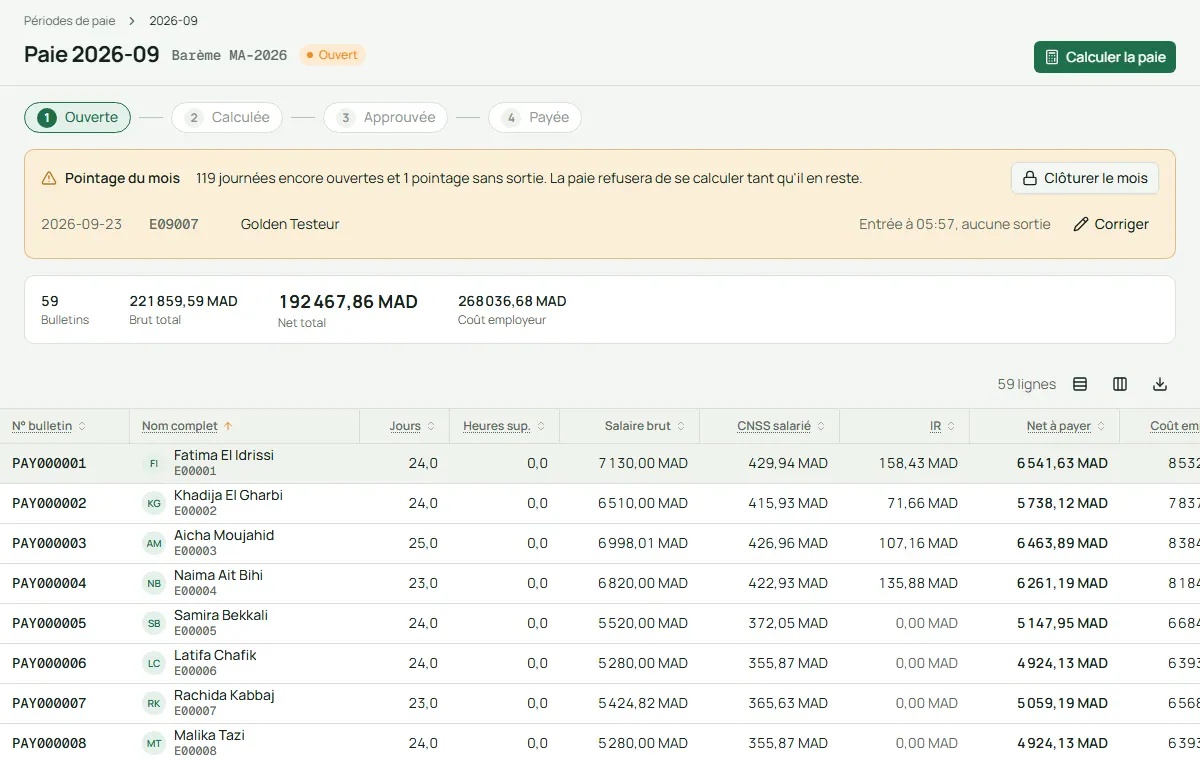Click the FI avatar for Fatima El Idrissi
Screen dimensions: 1200x760
point(154,463)
